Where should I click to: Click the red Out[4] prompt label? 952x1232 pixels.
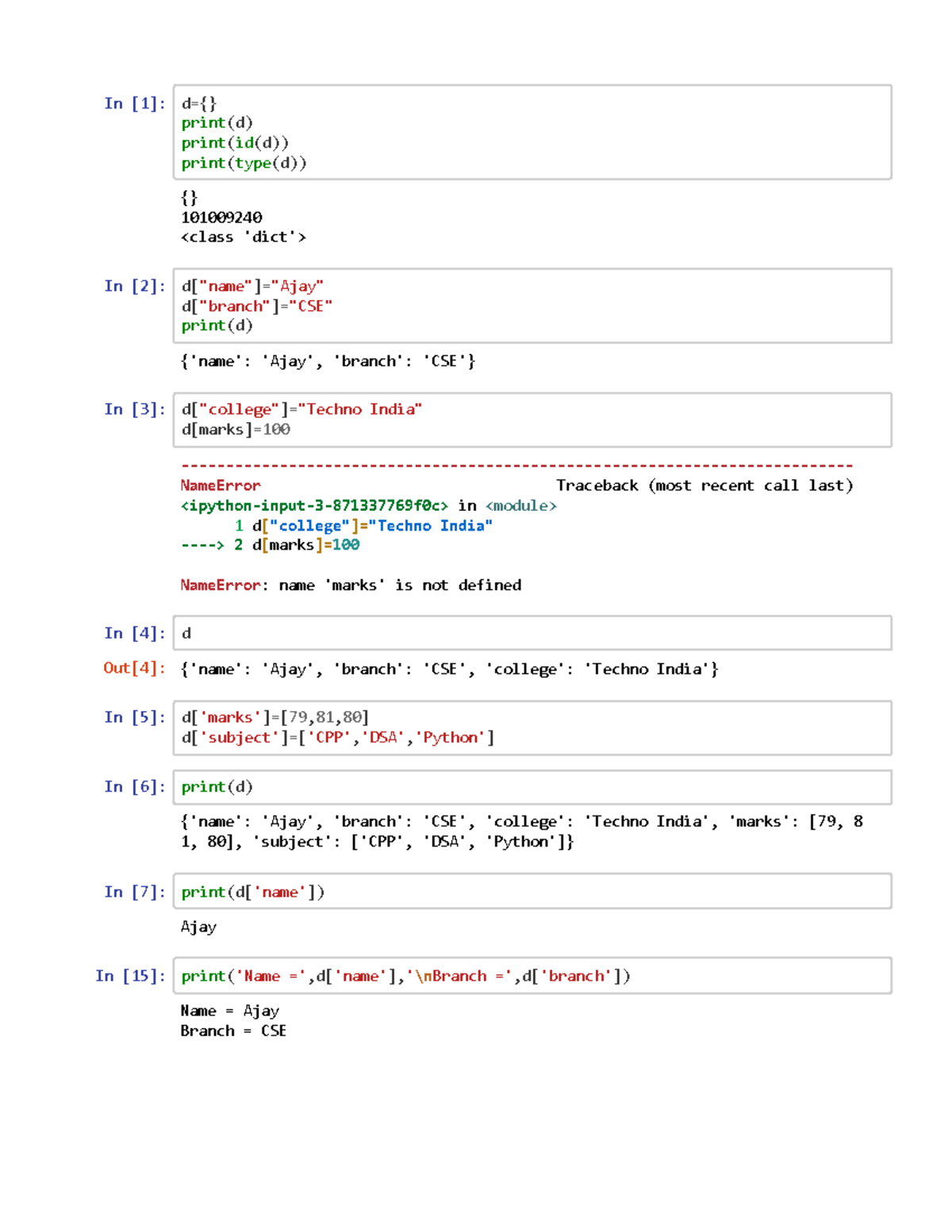click(x=133, y=668)
